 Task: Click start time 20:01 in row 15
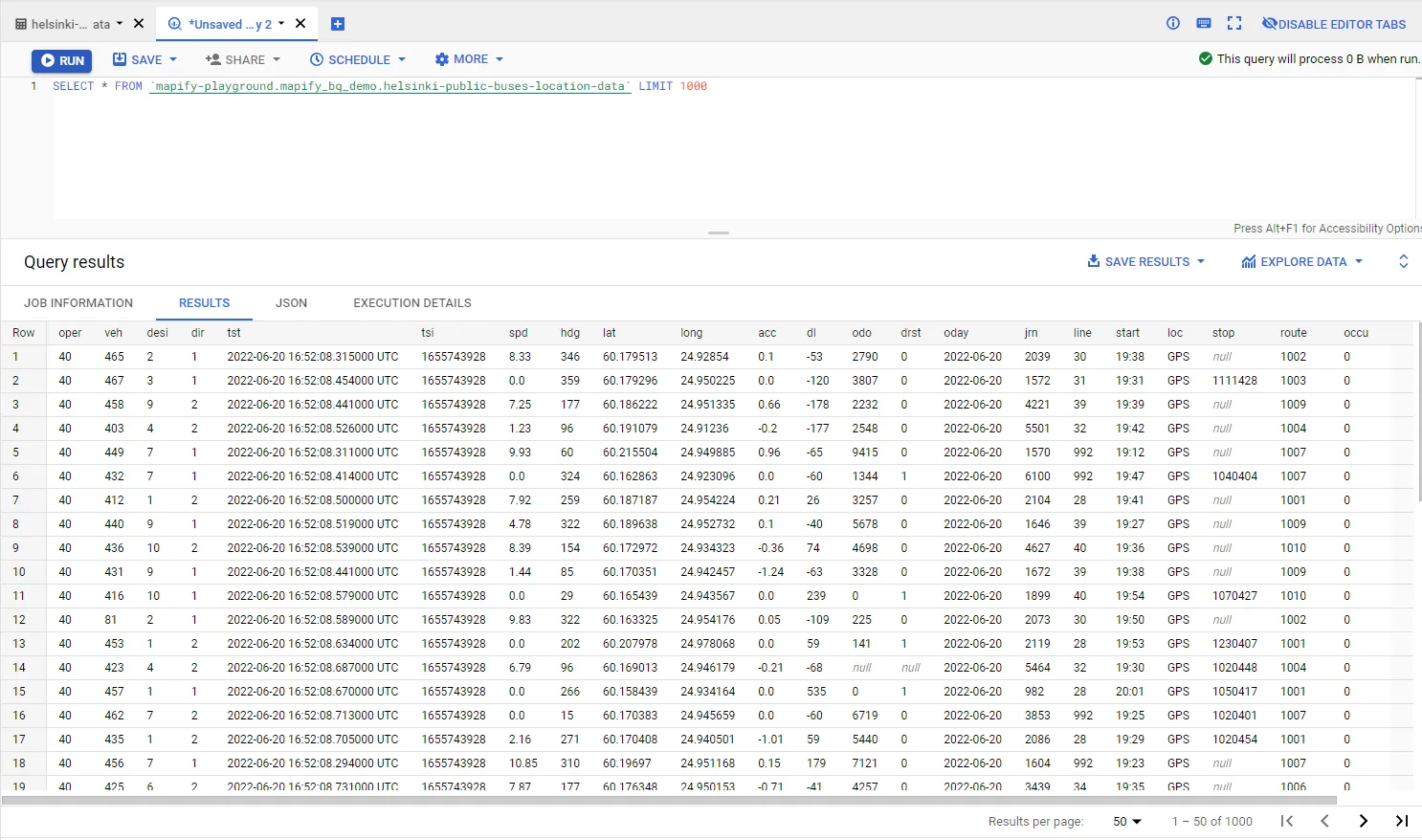(x=1130, y=692)
